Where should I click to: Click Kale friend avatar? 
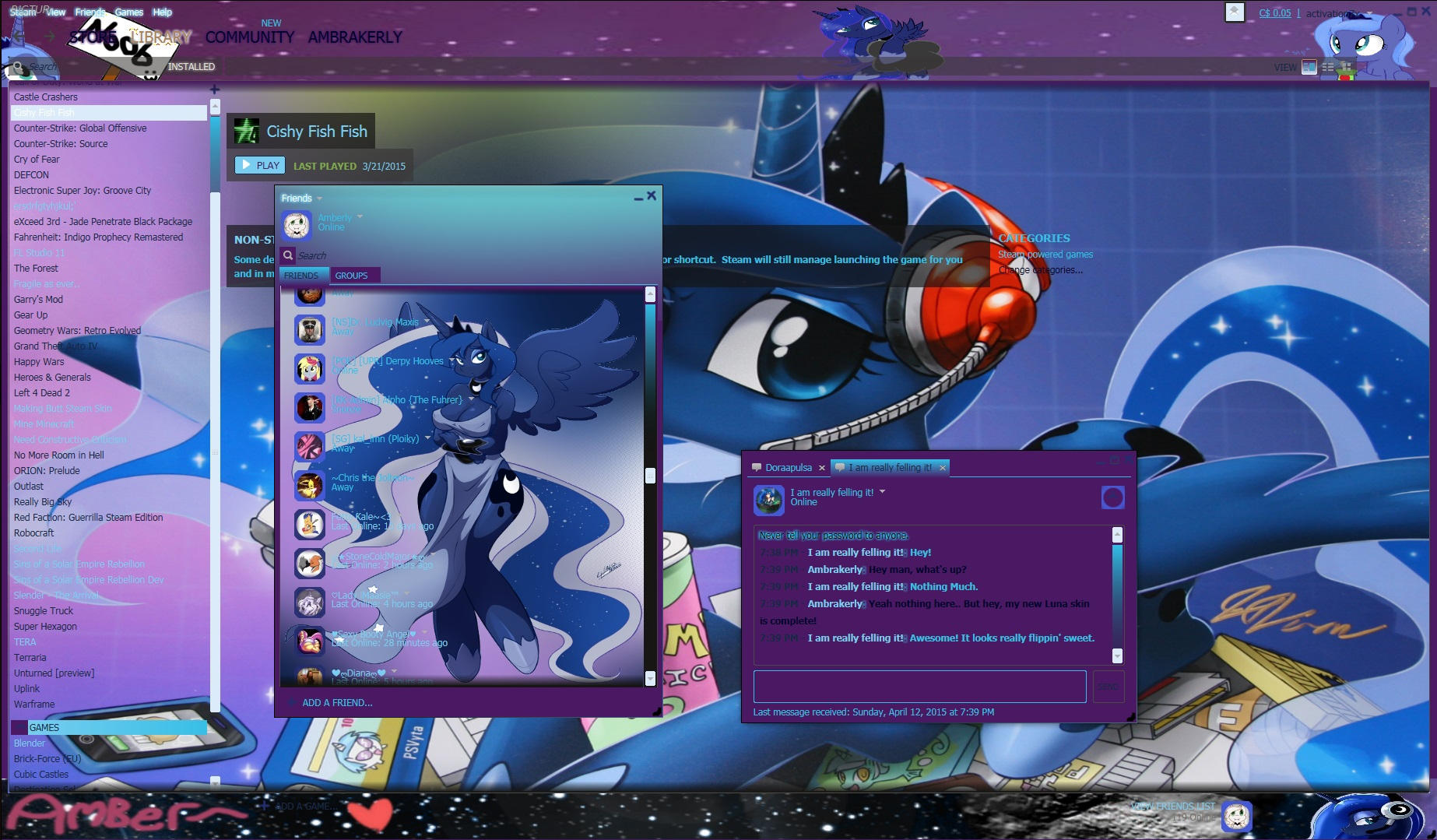[309, 524]
